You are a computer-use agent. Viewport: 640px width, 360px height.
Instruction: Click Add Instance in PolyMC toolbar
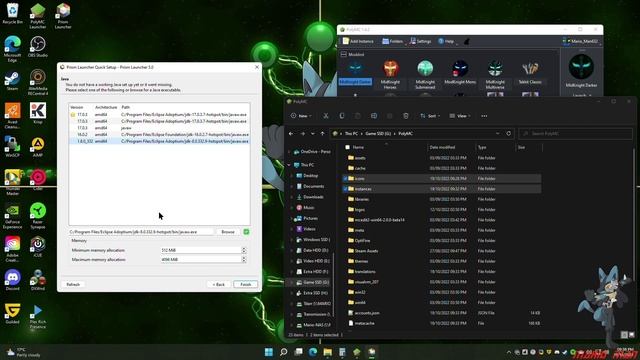(x=358, y=41)
